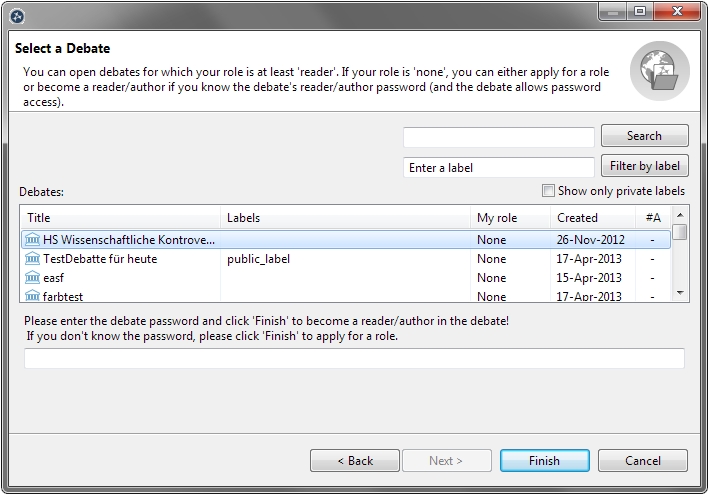The height and width of the screenshot is (495, 709).
Task: Click the 26-Nov-2012 created date
Action: coord(590,240)
